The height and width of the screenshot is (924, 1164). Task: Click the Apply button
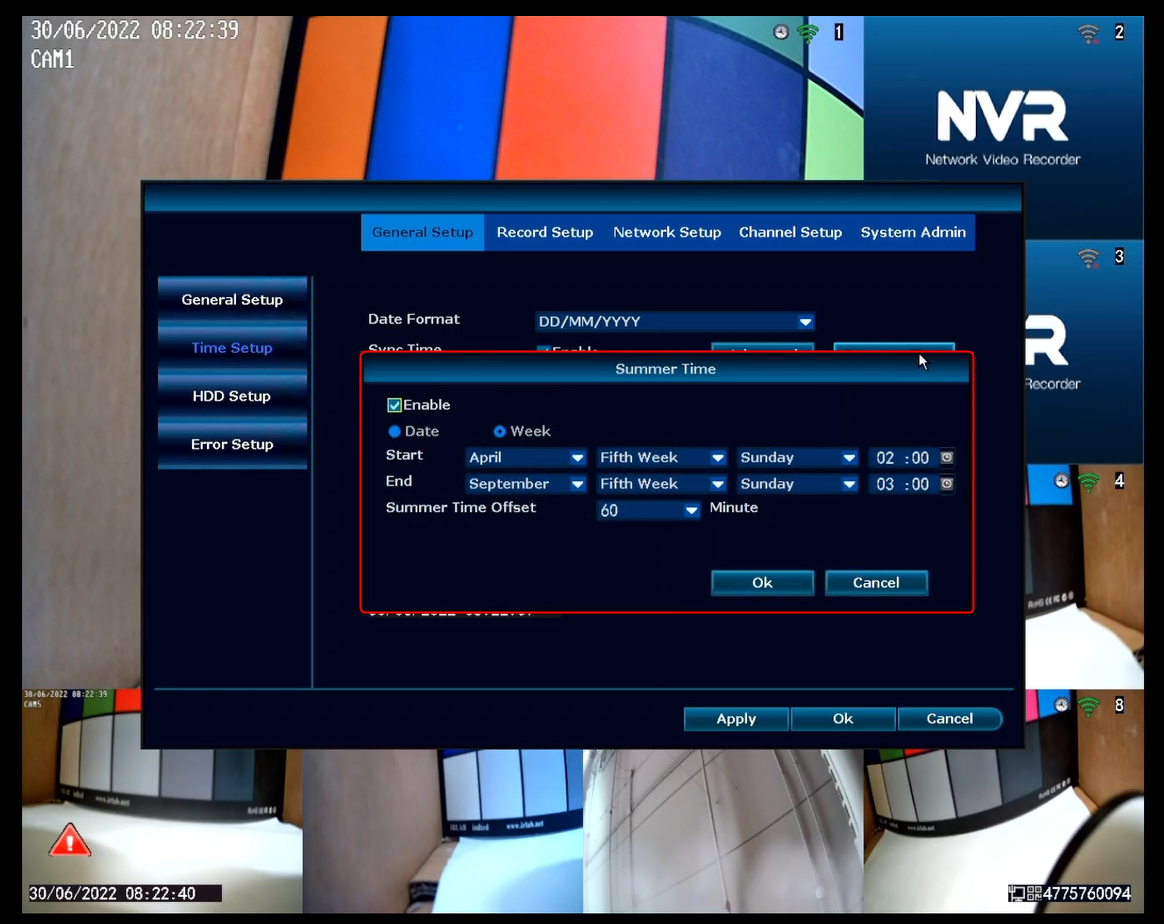pos(736,718)
